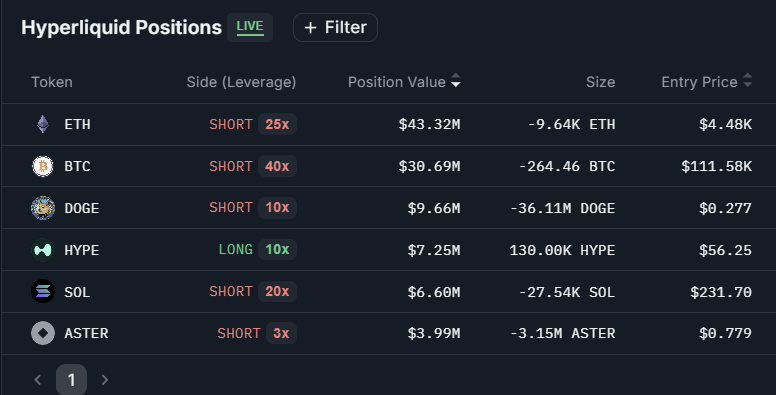
Task: Select page 1 in pagination
Action: pos(71,380)
